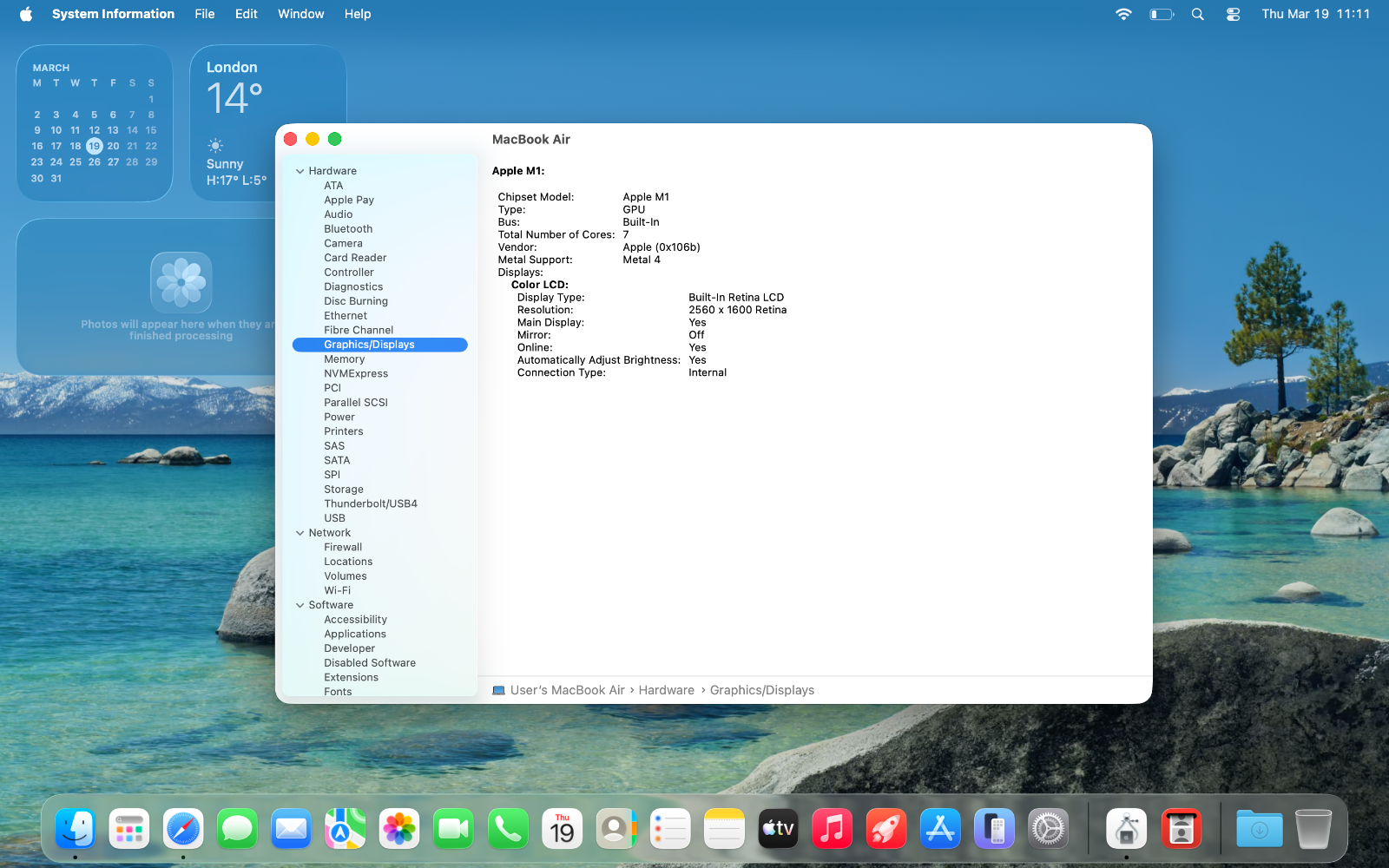The height and width of the screenshot is (868, 1389).
Task: Click the Built-In Retina LCD value
Action: (736, 298)
